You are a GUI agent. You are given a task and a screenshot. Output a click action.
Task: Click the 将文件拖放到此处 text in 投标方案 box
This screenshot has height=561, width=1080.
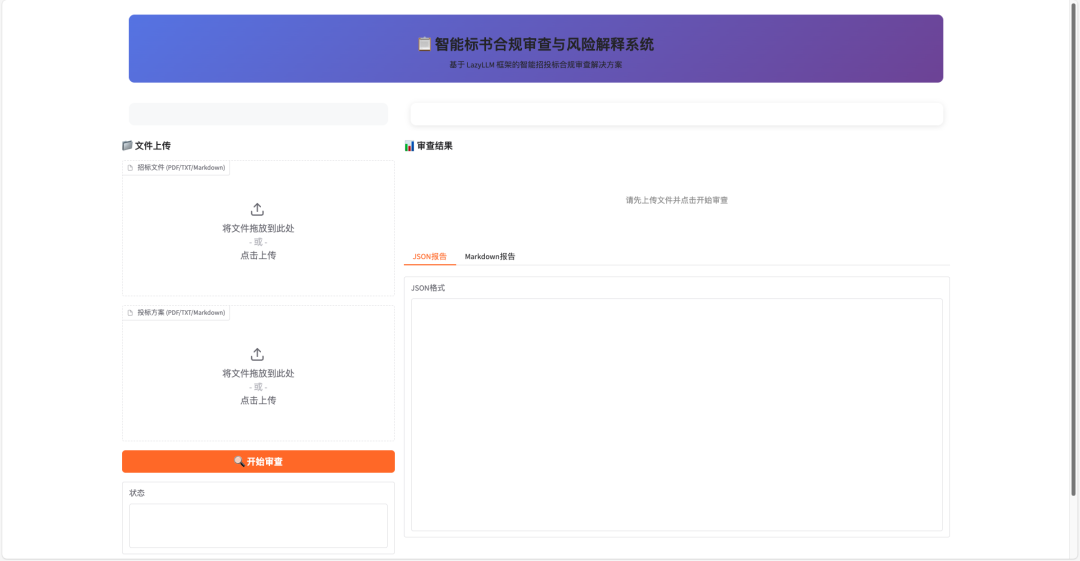(258, 373)
